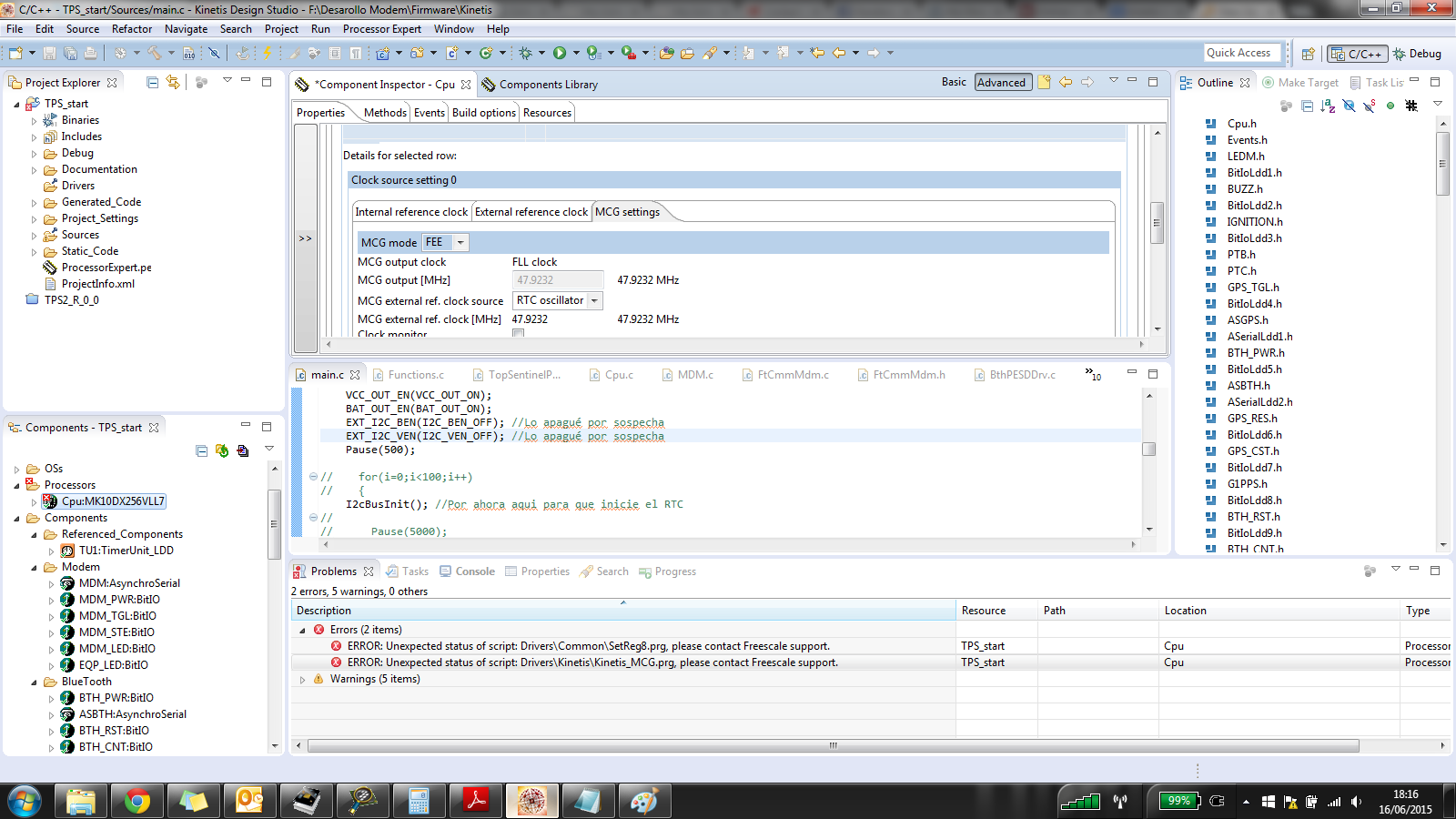
Task: Click Generate Processor Expert Code icon
Action: click(222, 450)
